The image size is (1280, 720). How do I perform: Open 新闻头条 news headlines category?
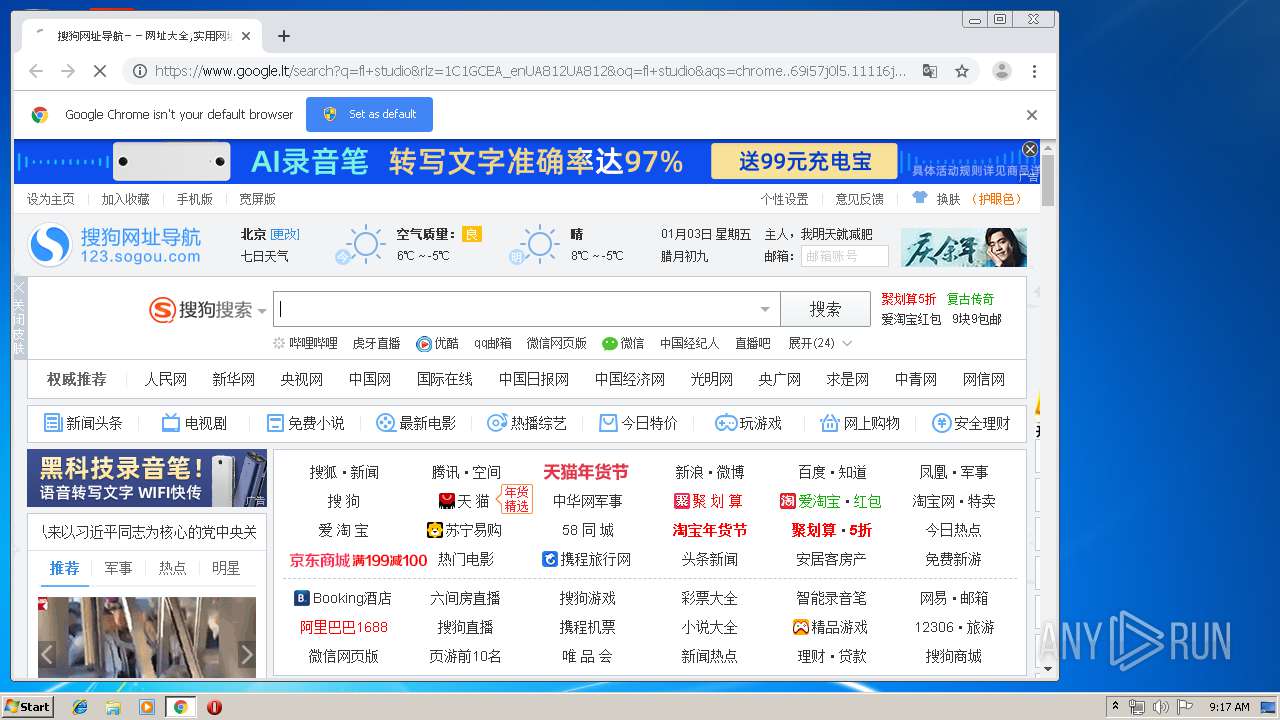[83, 423]
